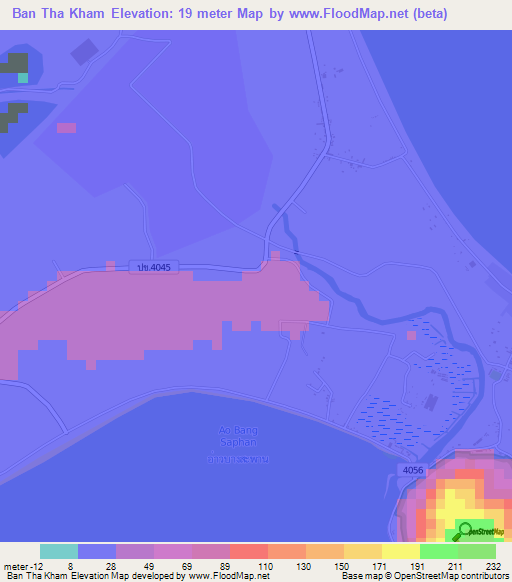Click the coral red legend swatch for 89 meters
The height and width of the screenshot is (582, 512).
pos(249,552)
